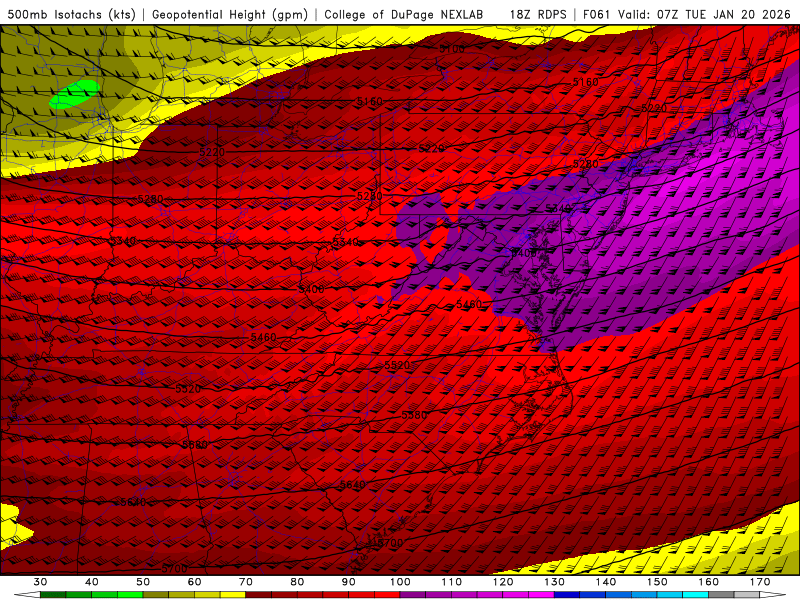The width and height of the screenshot is (800, 600).
Task: Select the olive swatch just above 50
Action: (156, 595)
